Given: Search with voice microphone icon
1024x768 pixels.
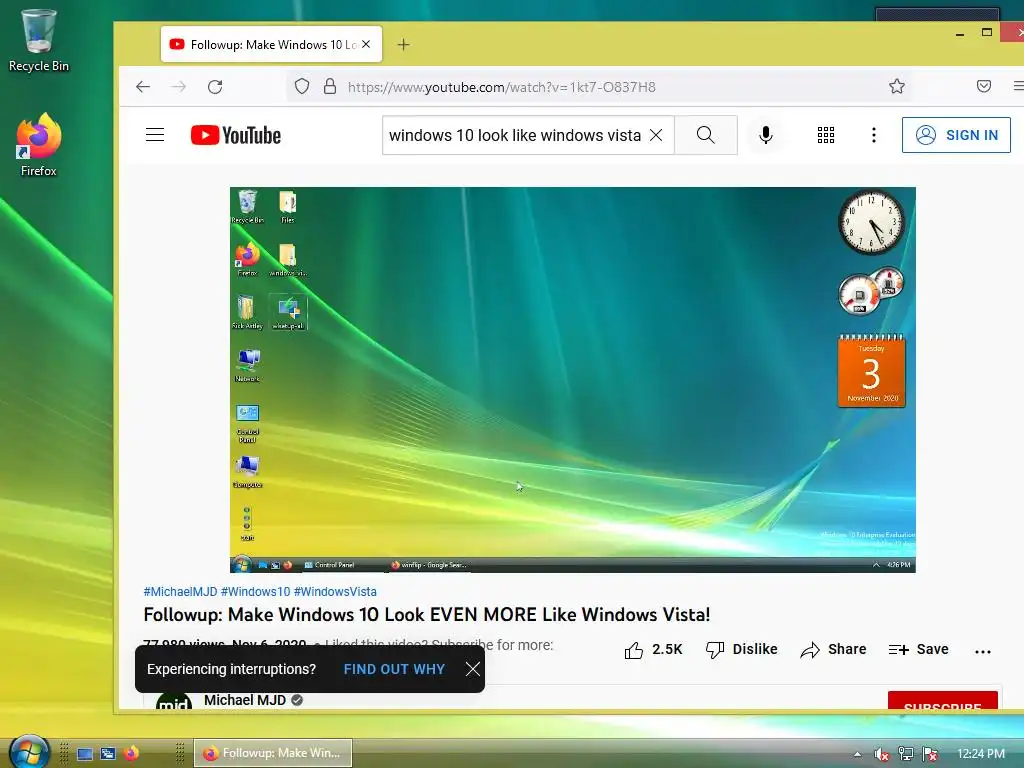Looking at the screenshot, I should point(766,135).
